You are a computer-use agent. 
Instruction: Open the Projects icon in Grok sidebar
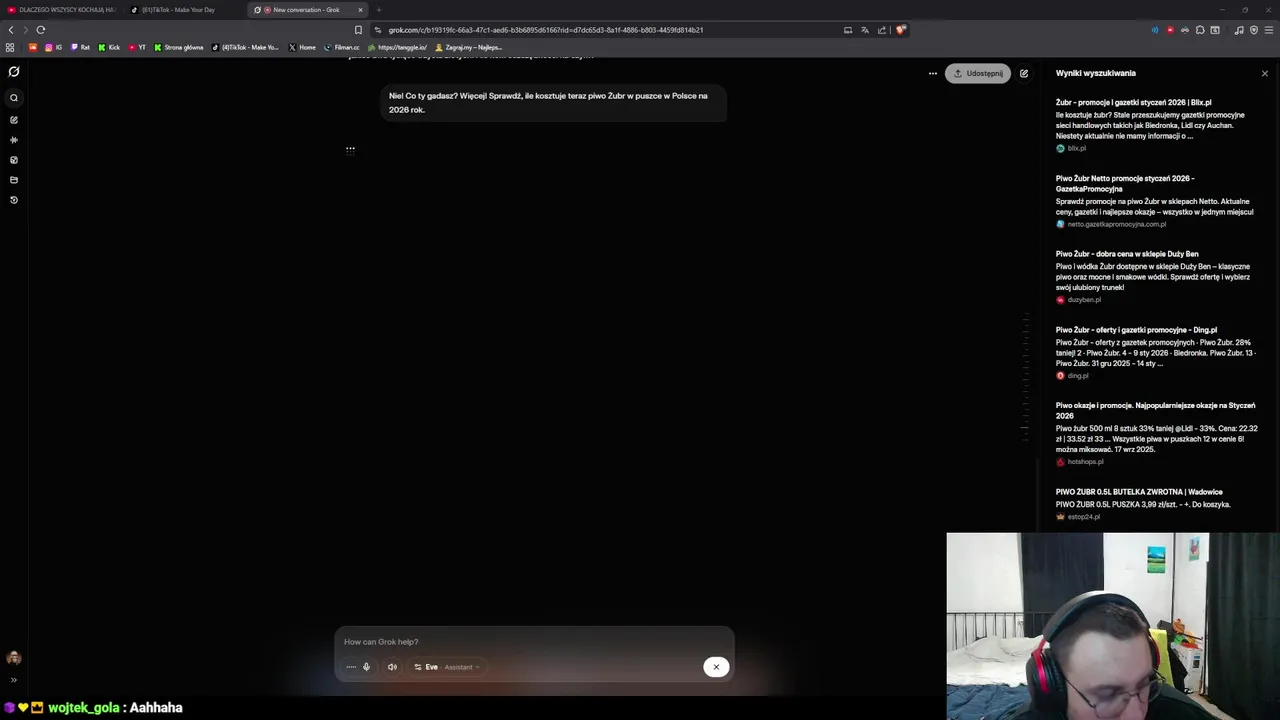coord(14,180)
